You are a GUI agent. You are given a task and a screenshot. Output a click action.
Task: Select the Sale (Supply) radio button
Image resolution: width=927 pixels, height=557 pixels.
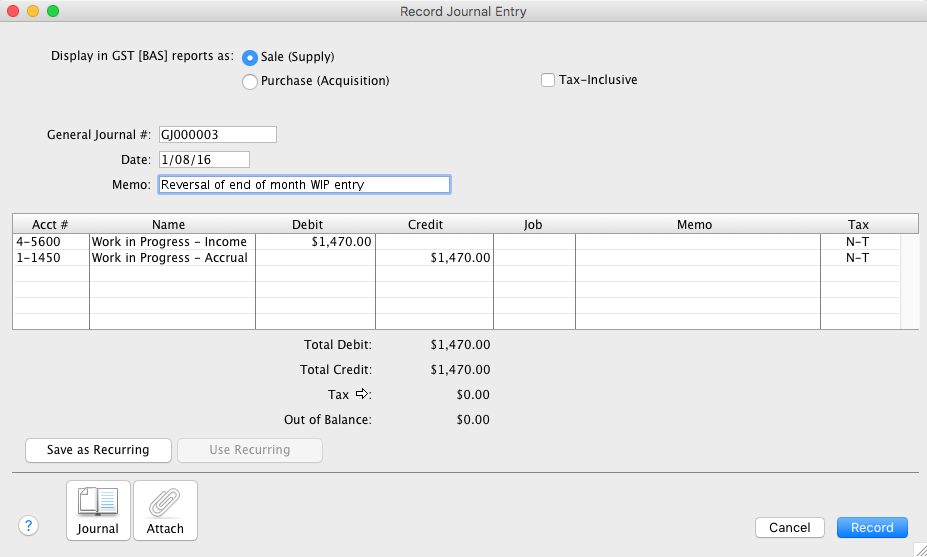coord(250,57)
